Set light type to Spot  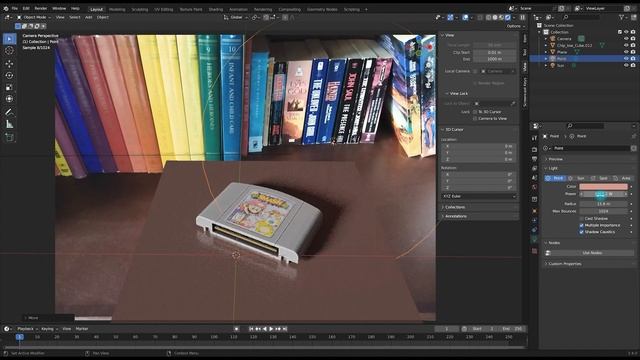tap(600, 178)
